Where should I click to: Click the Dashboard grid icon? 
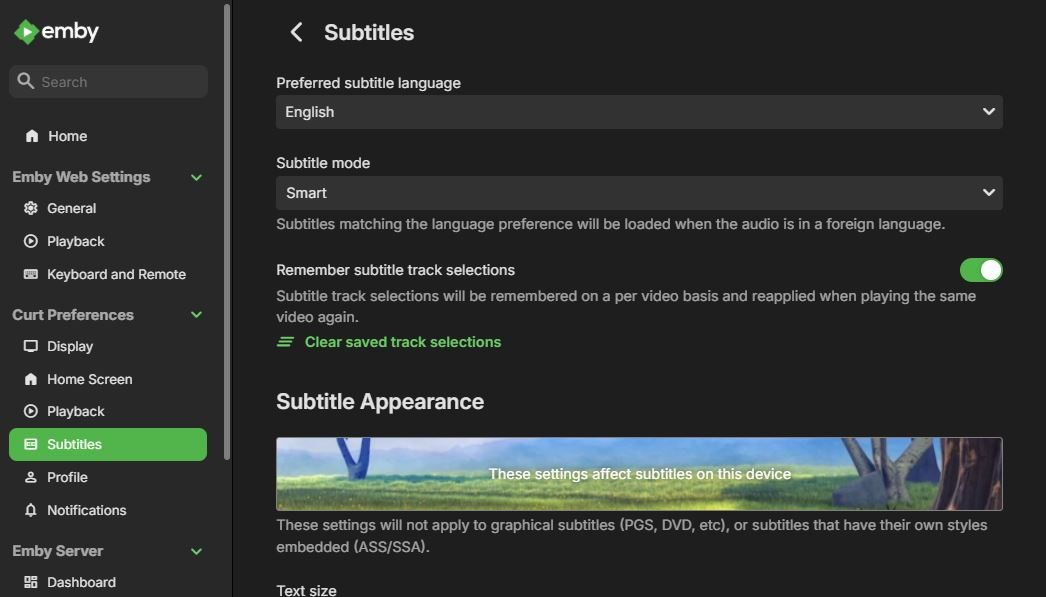pyautogui.click(x=31, y=582)
